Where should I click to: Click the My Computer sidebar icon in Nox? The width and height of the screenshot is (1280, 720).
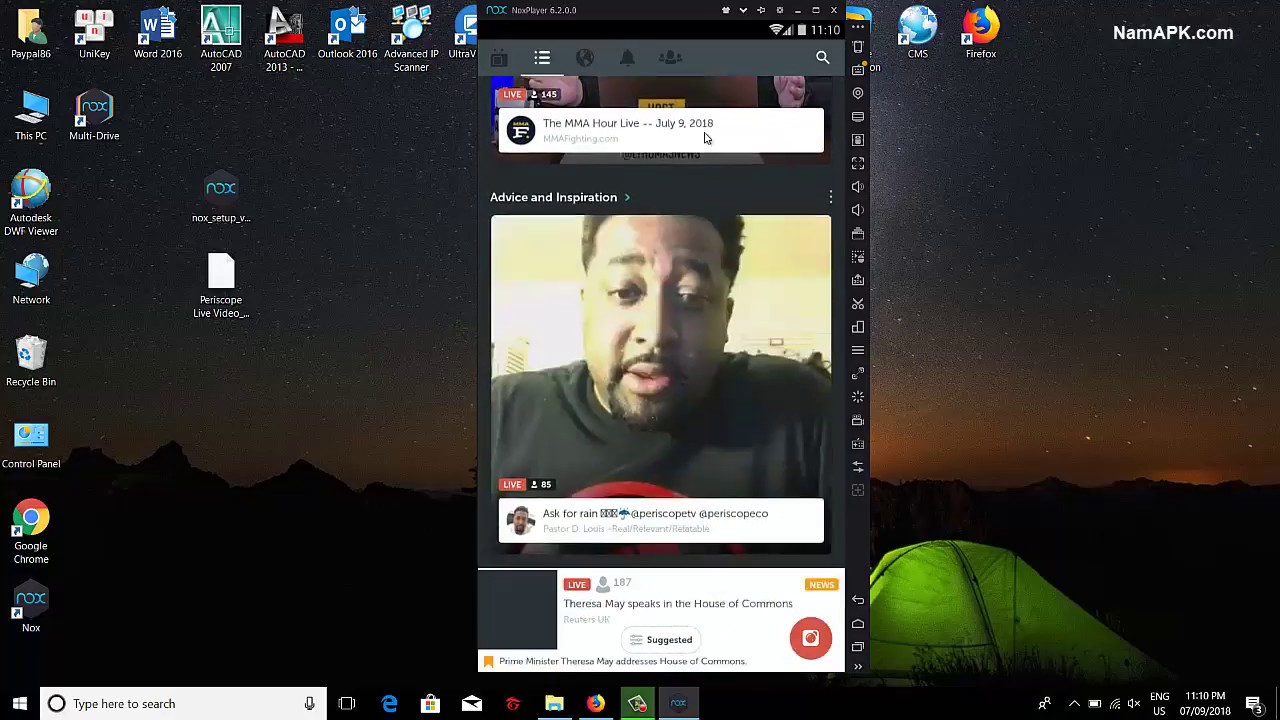point(858,117)
